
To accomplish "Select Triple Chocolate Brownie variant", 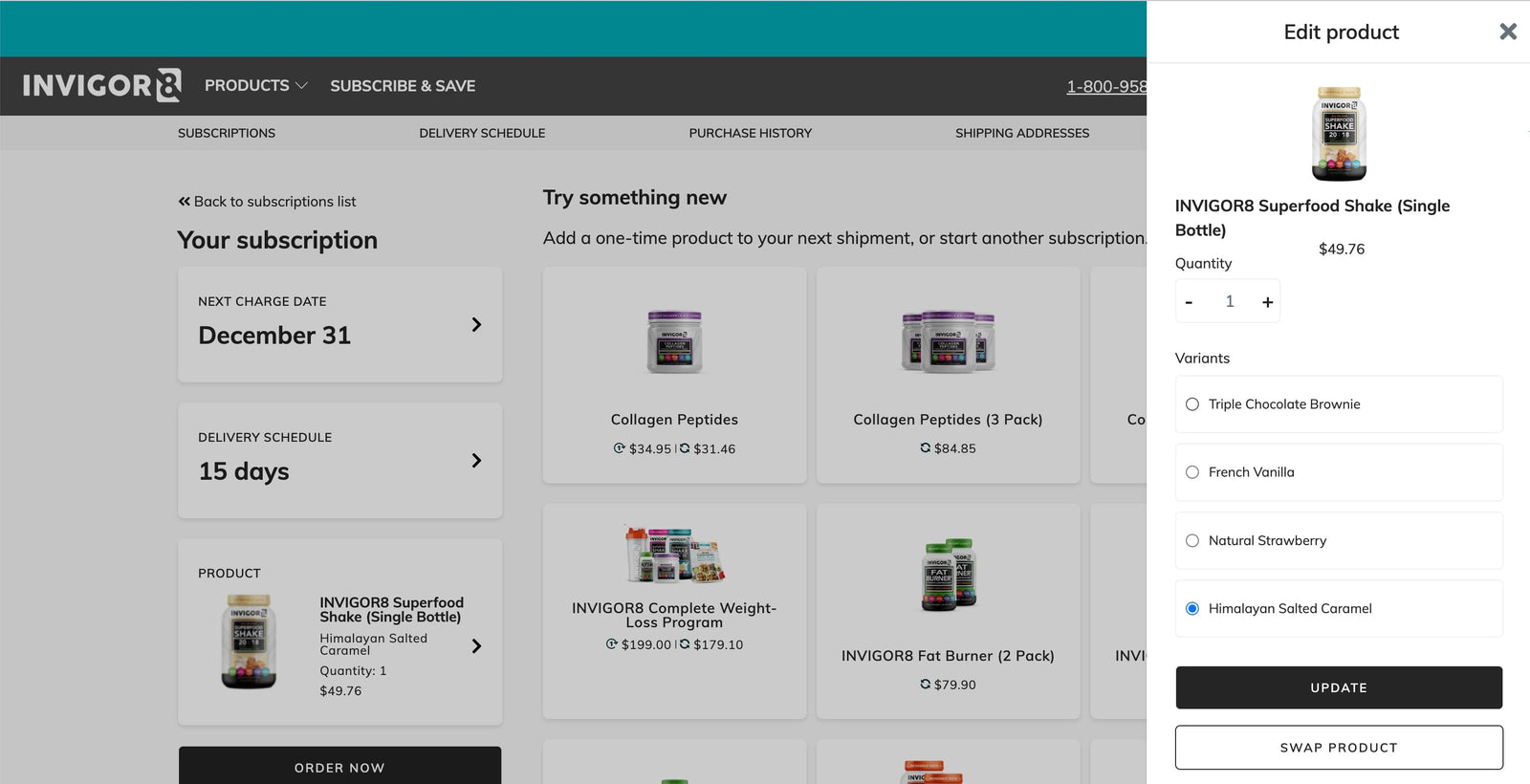I will [x=1192, y=404].
